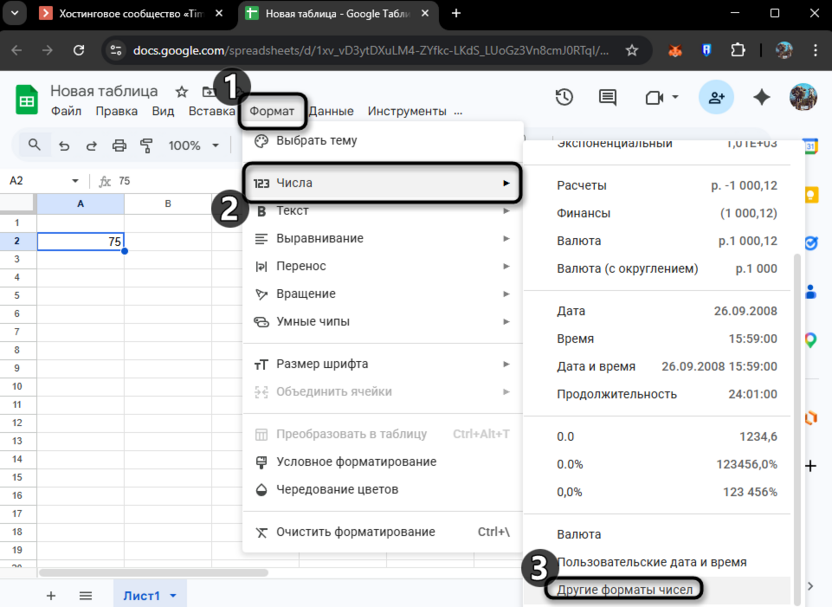Choose Очистить форматирование
The width and height of the screenshot is (832, 607).
[383, 532]
